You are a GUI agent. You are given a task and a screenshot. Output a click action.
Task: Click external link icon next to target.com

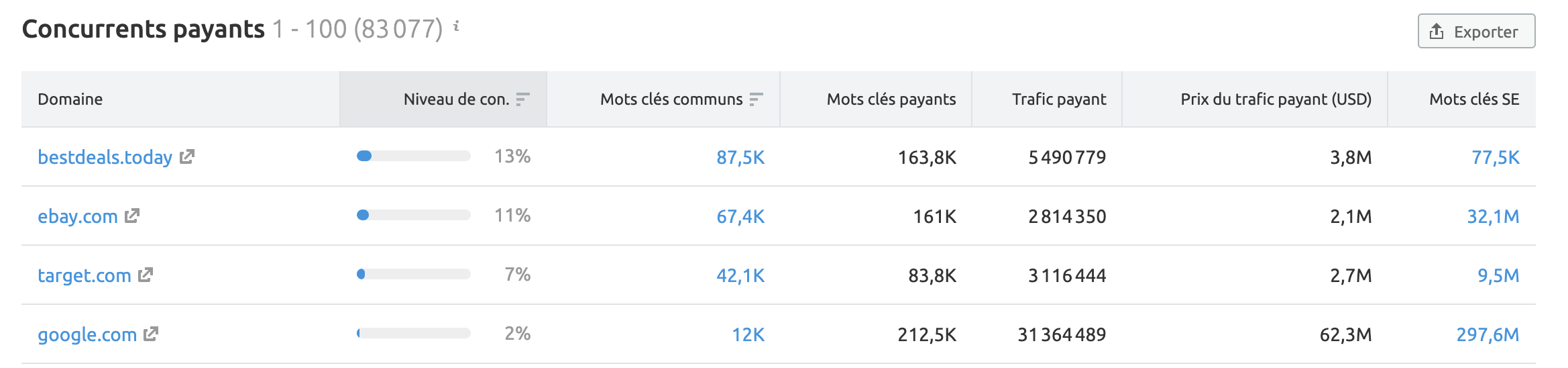(146, 275)
